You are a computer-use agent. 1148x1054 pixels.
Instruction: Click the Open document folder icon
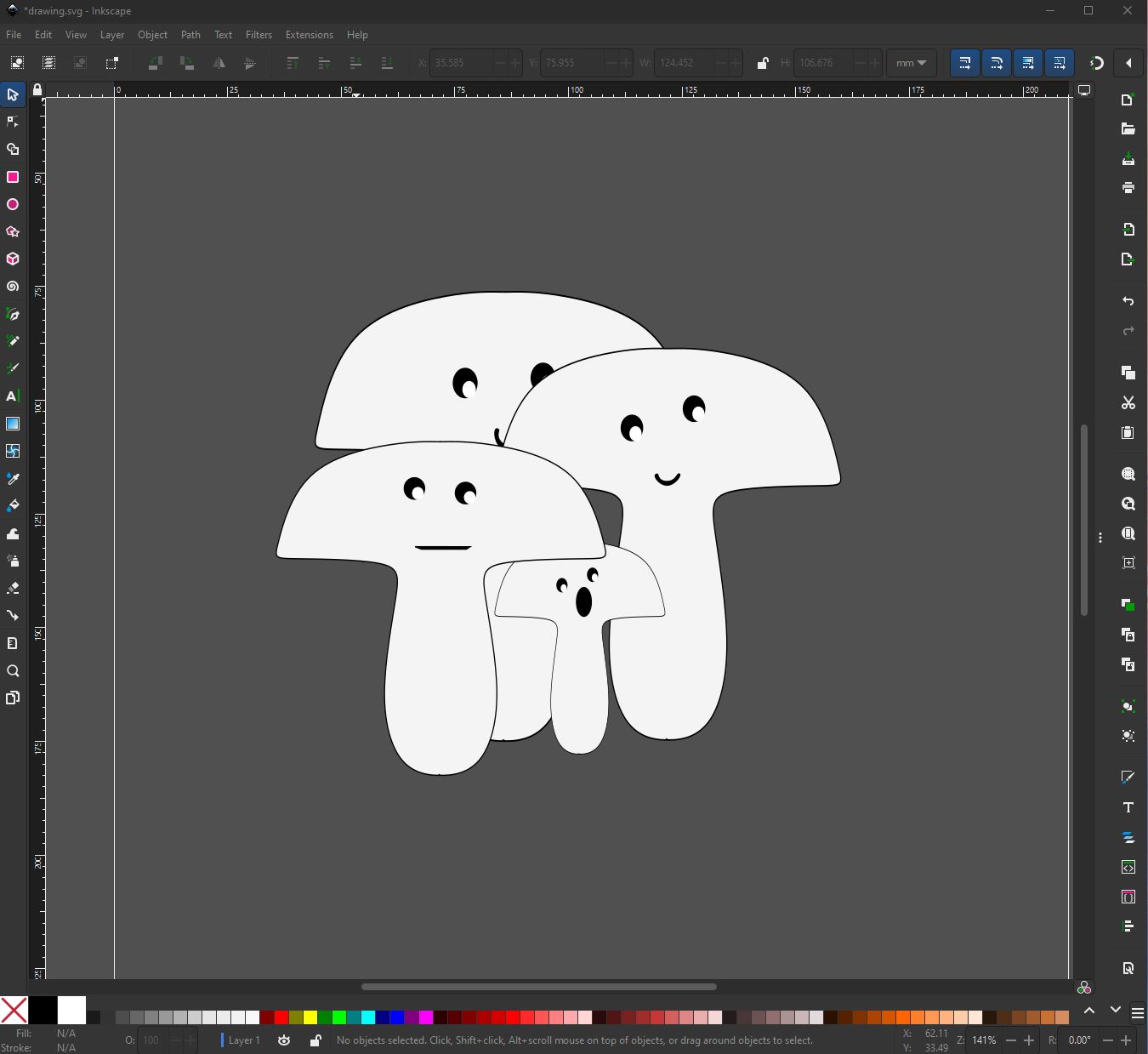(1128, 129)
